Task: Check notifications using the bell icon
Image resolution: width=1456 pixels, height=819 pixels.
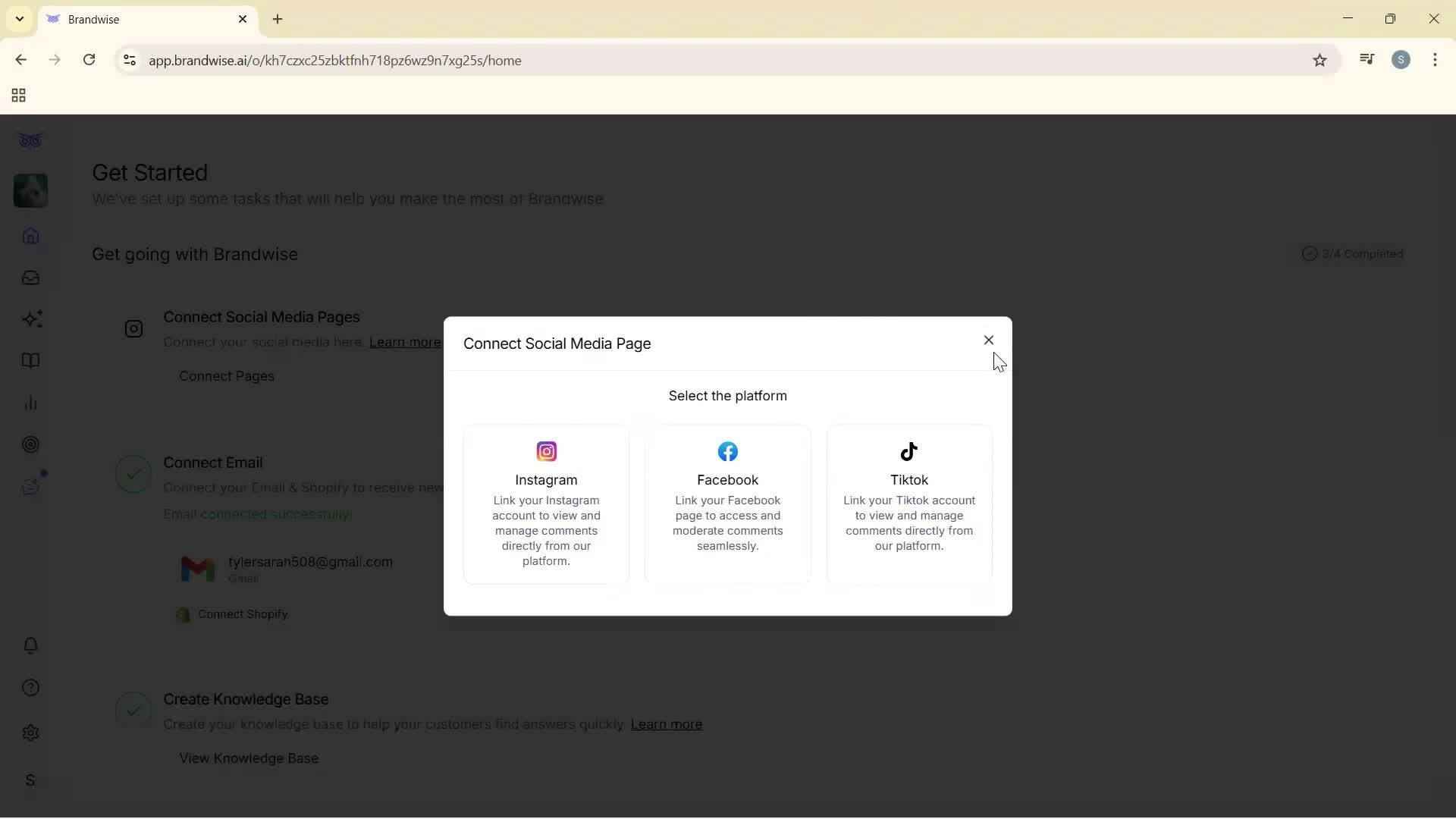Action: (x=30, y=645)
